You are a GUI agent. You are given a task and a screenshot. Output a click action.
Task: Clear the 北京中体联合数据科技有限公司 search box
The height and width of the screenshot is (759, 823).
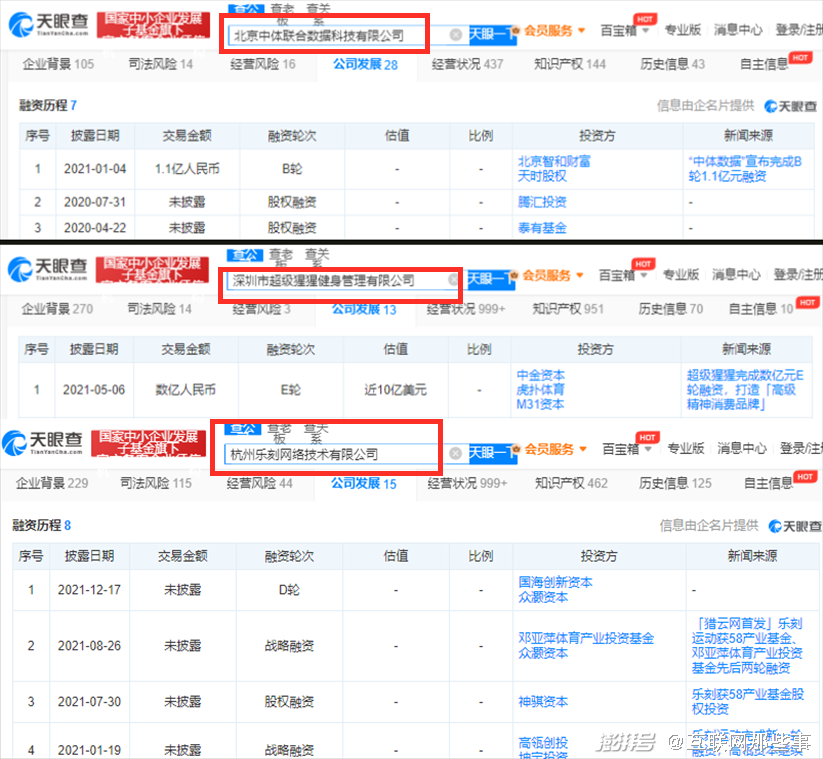[456, 35]
